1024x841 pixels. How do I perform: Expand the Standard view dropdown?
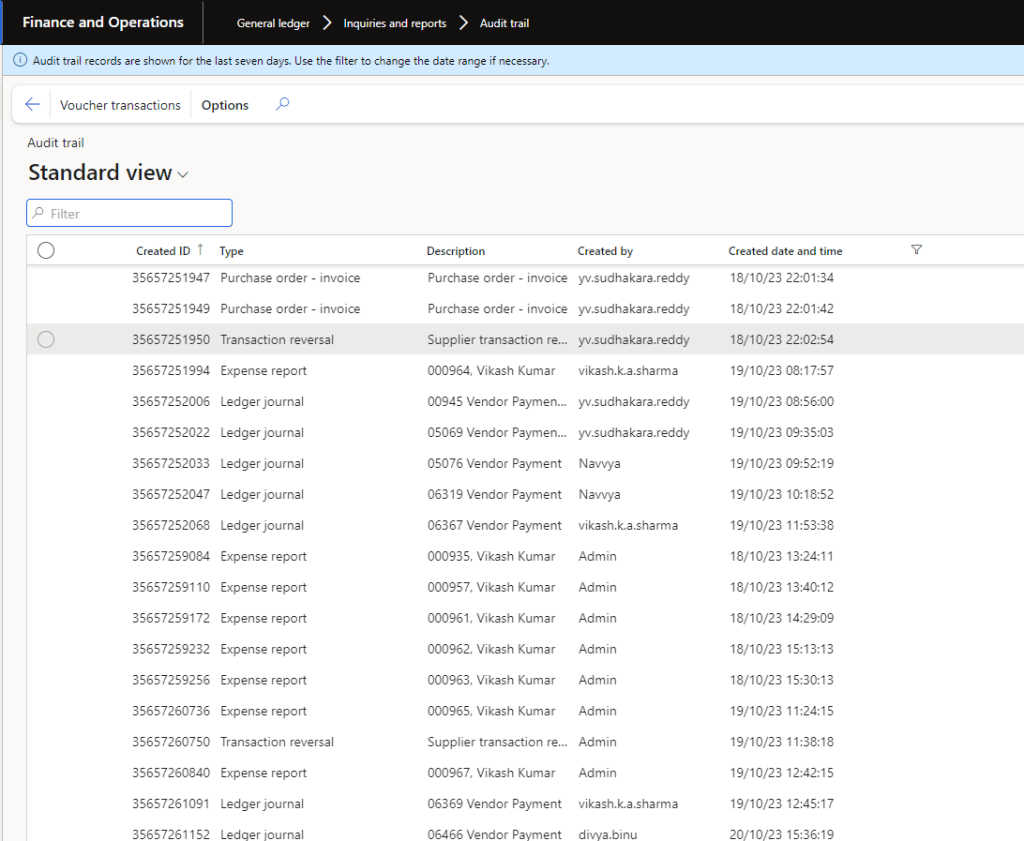coord(183,175)
